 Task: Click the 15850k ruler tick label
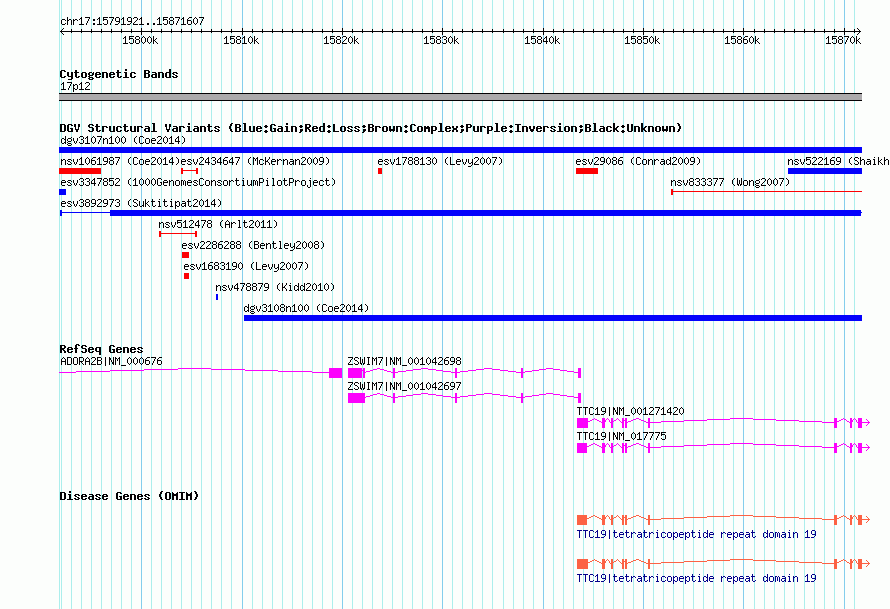point(642,40)
